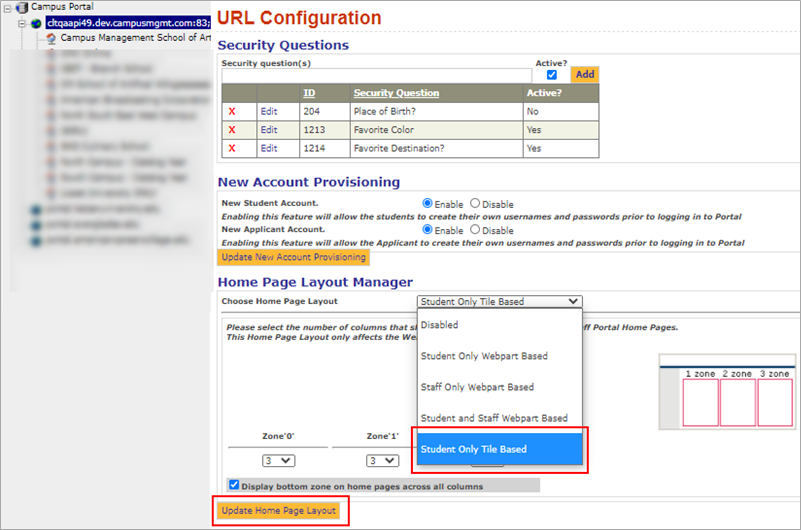This screenshot has height=530, width=801.
Task: Disable New Student Account
Action: click(475, 203)
